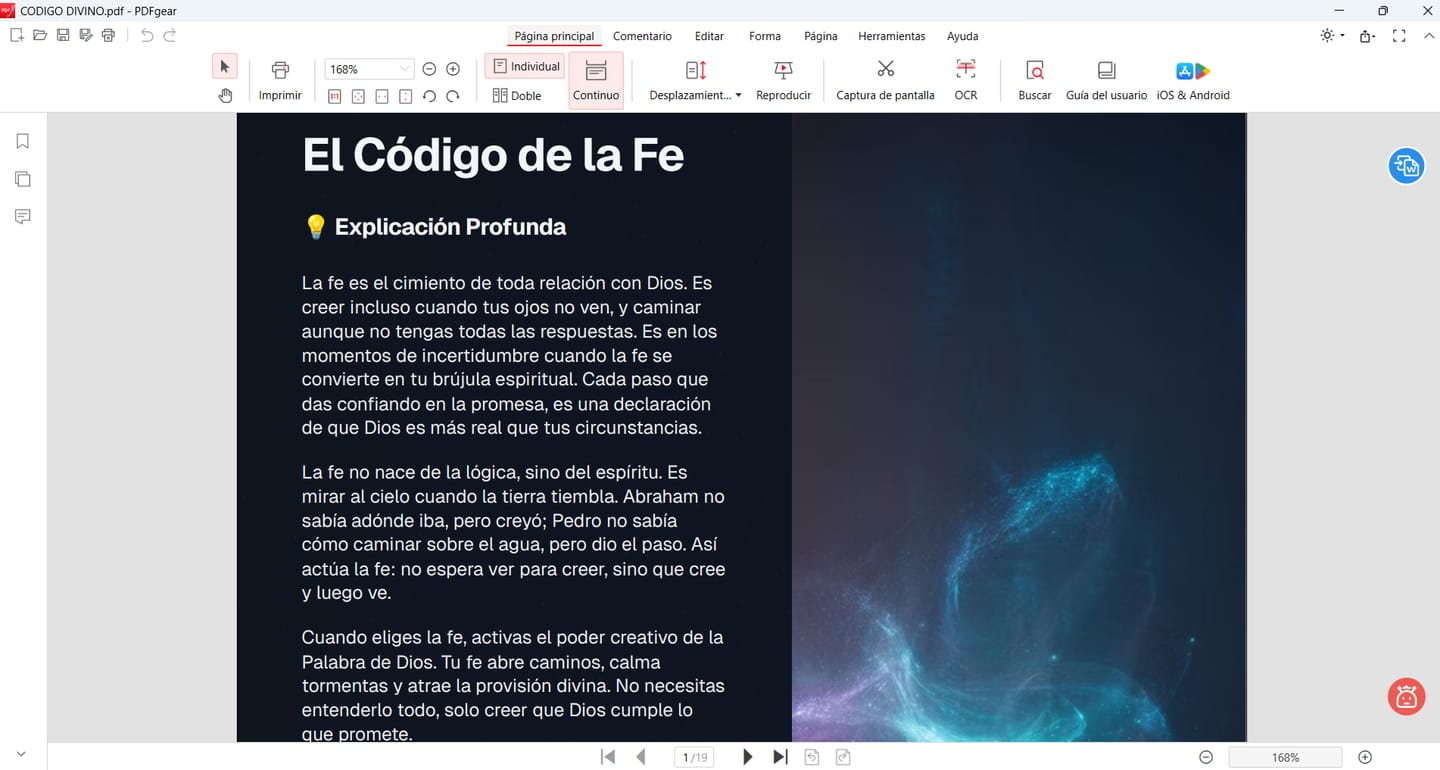Open the blue convert-to-Word floating button
Screen dimensions: 1440x770
[1406, 166]
